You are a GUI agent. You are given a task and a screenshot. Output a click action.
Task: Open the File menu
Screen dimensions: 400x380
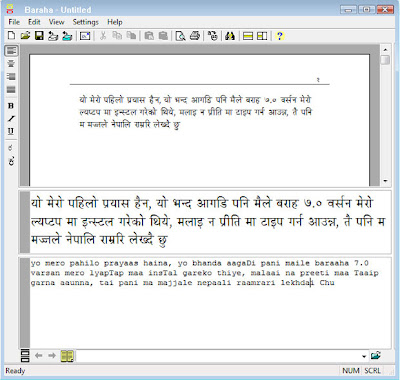point(14,22)
